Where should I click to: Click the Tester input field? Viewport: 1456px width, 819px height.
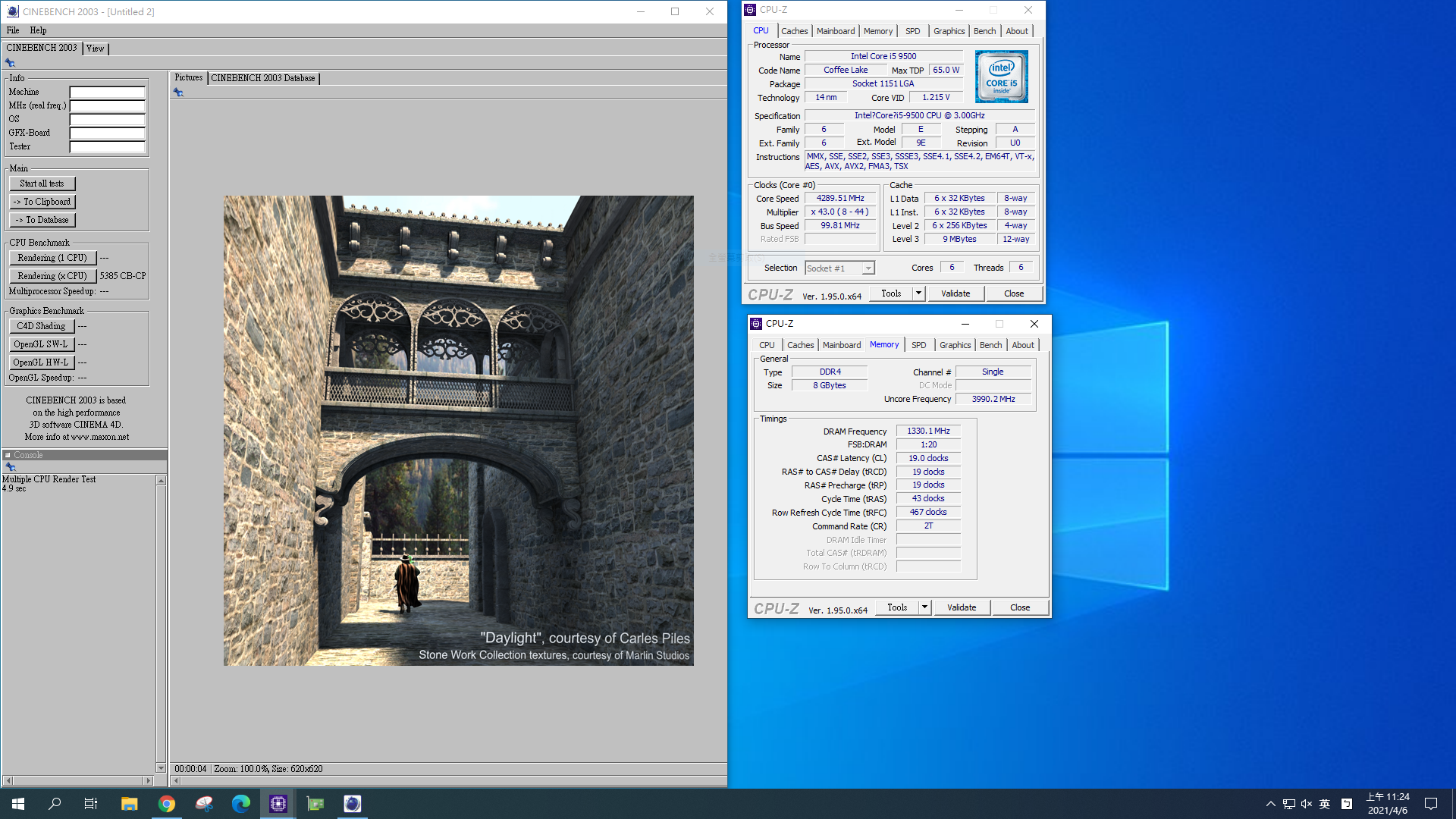(107, 146)
